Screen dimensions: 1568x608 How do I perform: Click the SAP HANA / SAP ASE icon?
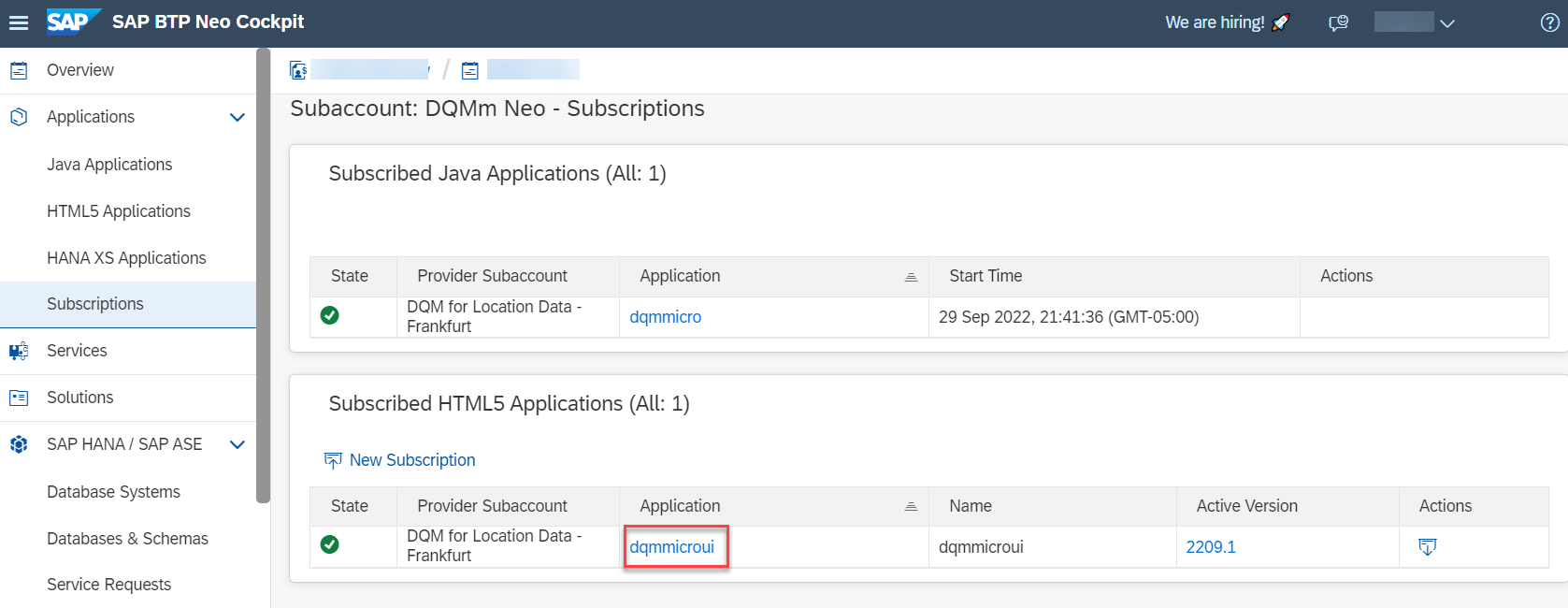[19, 444]
